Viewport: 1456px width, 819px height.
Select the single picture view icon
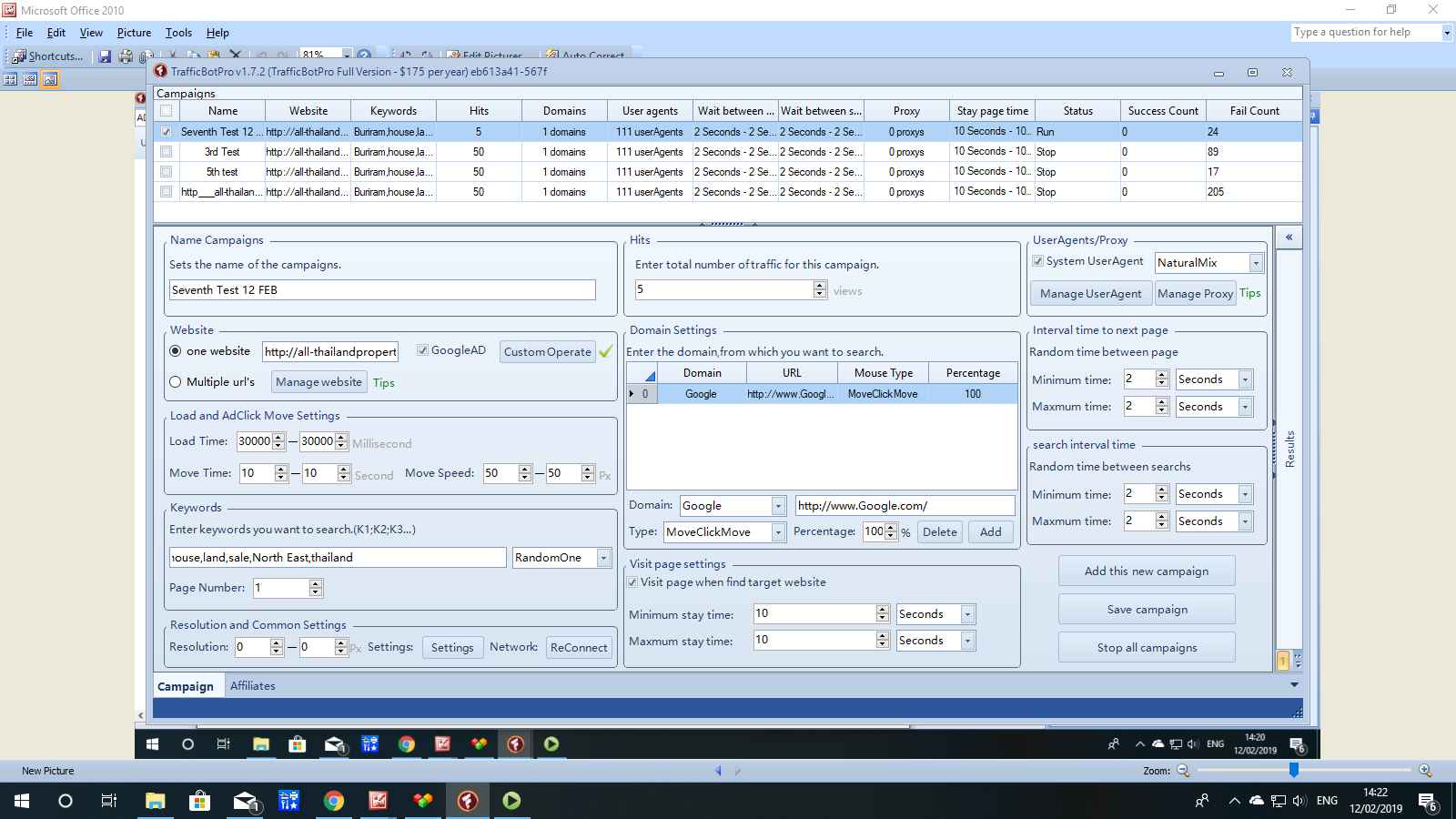(50, 79)
